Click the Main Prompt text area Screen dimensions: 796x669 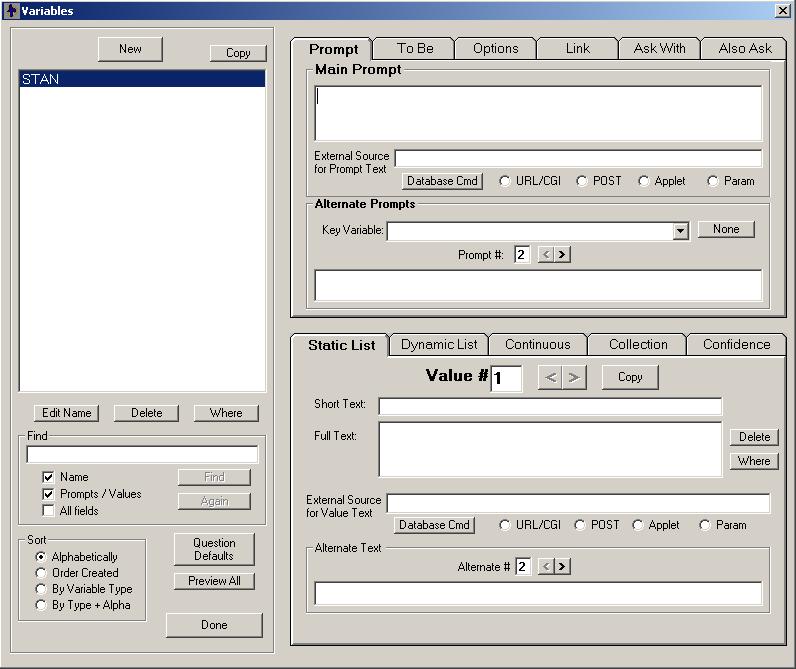(538, 113)
